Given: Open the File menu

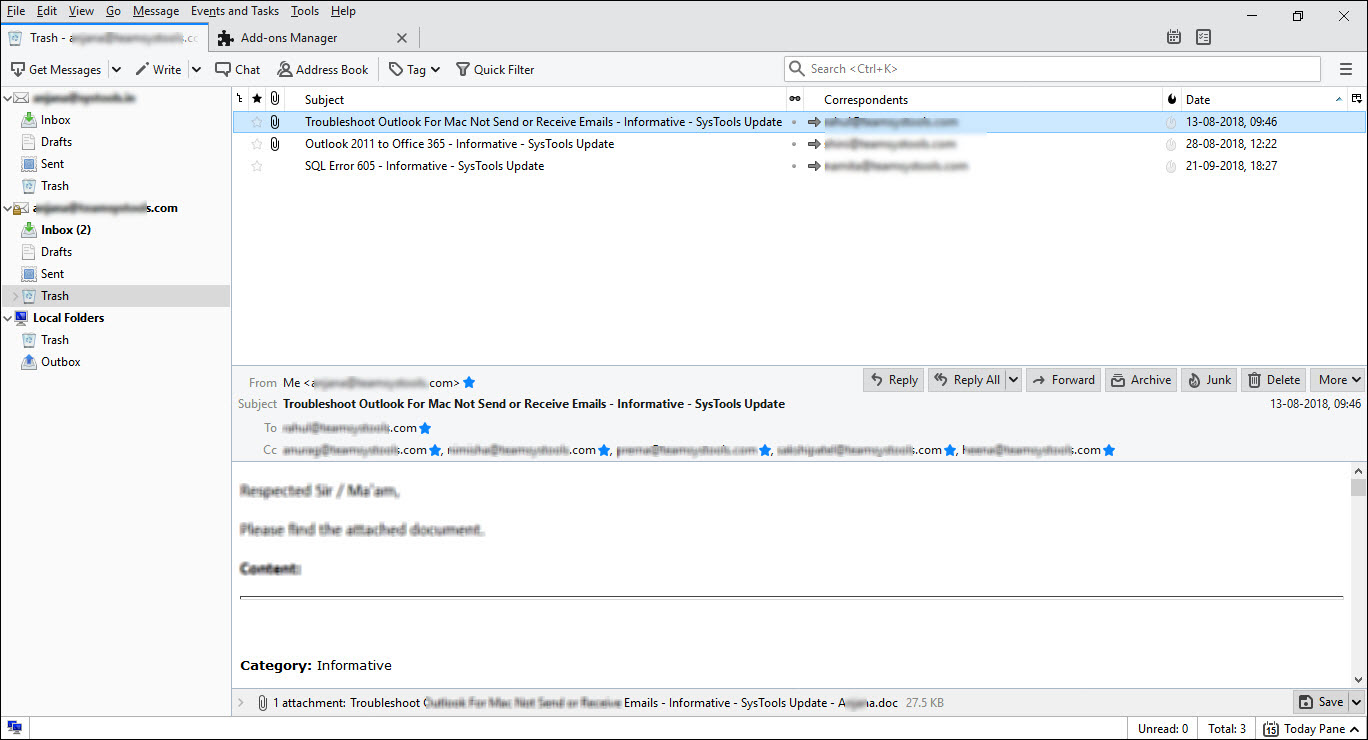Looking at the screenshot, I should [x=16, y=11].
